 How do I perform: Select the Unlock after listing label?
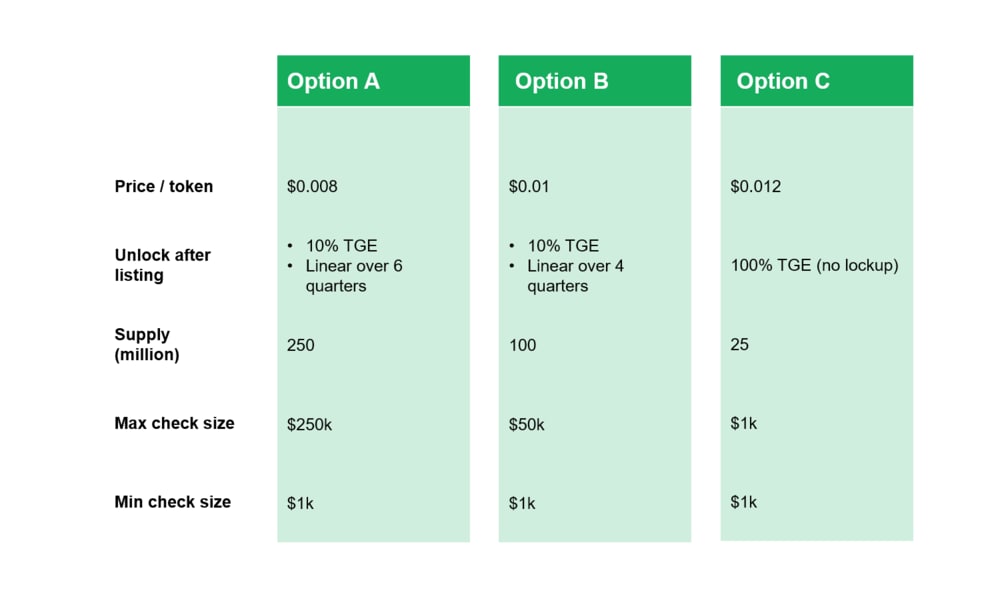(x=163, y=265)
